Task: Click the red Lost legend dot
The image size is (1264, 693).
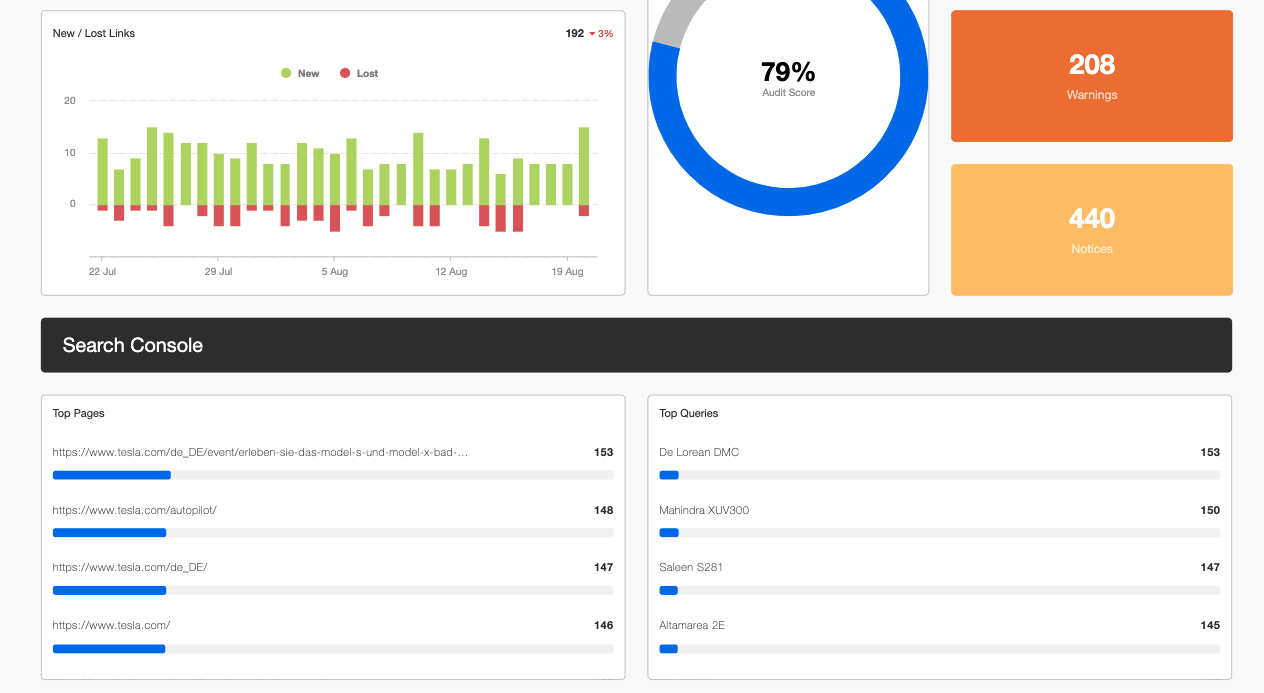Action: 345,73
